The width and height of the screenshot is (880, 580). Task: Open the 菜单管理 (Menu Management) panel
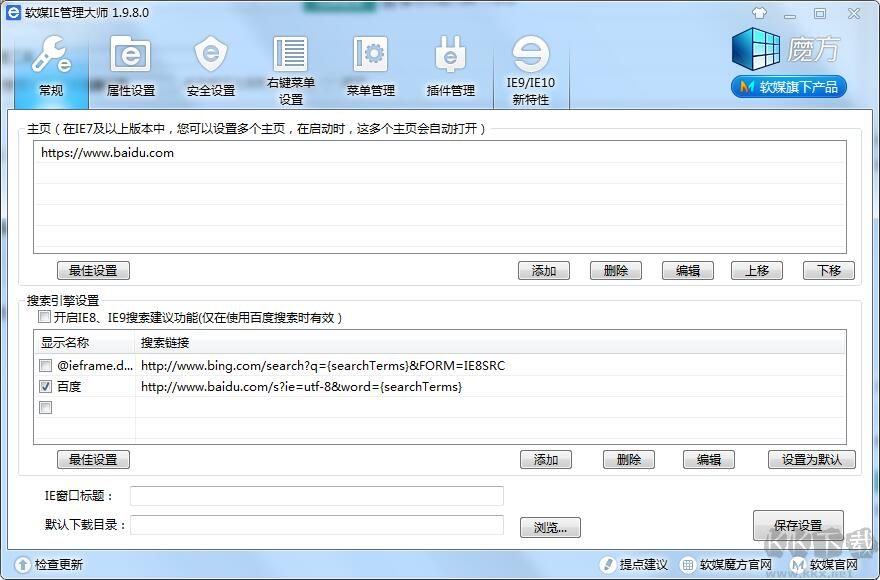369,65
